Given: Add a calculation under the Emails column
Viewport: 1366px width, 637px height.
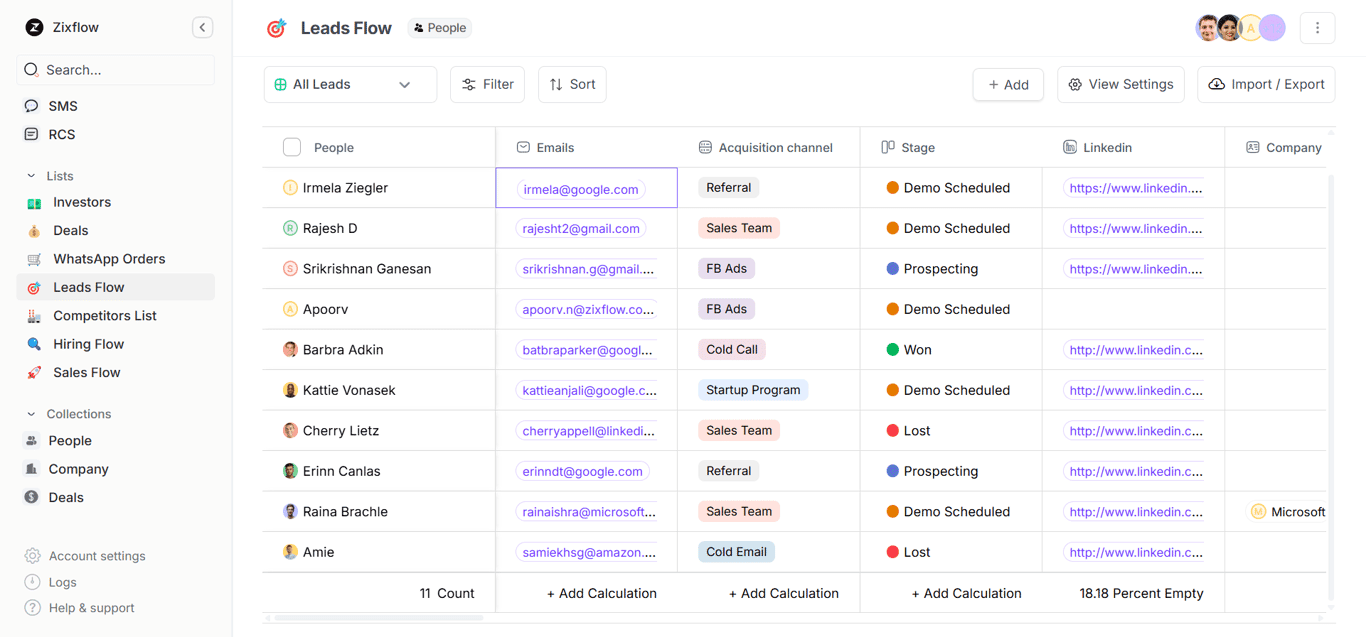Looking at the screenshot, I should point(601,593).
